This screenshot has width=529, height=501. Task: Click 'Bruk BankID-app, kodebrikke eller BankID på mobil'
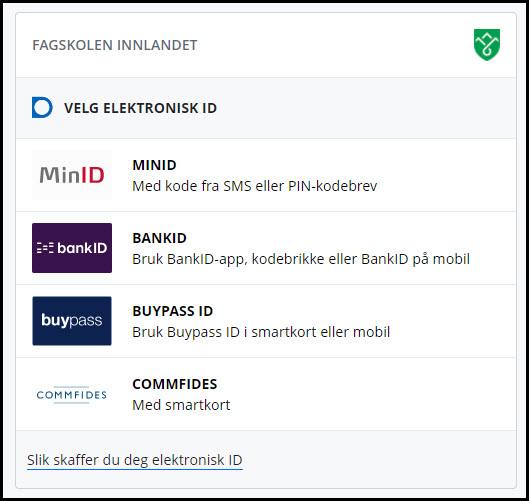coord(301,259)
